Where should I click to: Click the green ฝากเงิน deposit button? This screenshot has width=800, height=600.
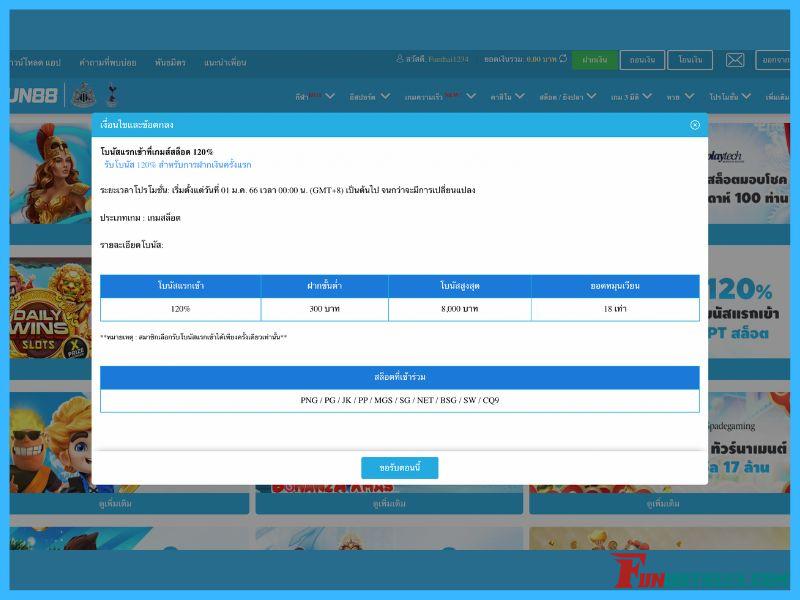pos(594,60)
